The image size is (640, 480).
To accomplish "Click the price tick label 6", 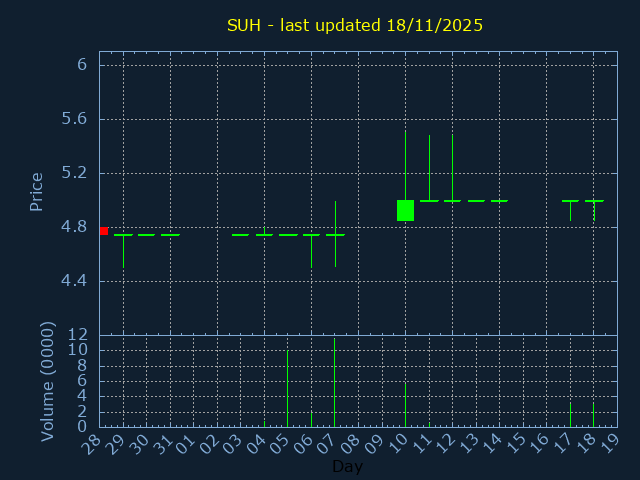I will point(82,65).
